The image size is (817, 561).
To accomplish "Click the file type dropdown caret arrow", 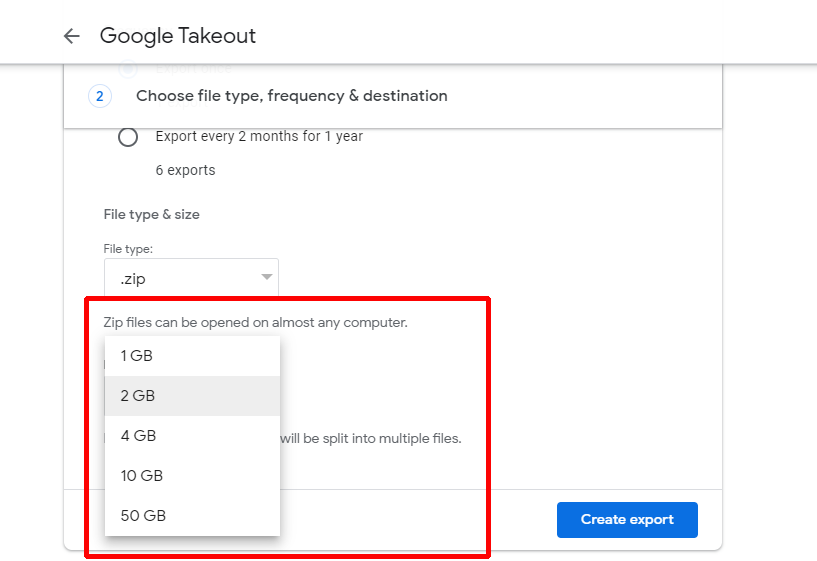I will point(266,277).
